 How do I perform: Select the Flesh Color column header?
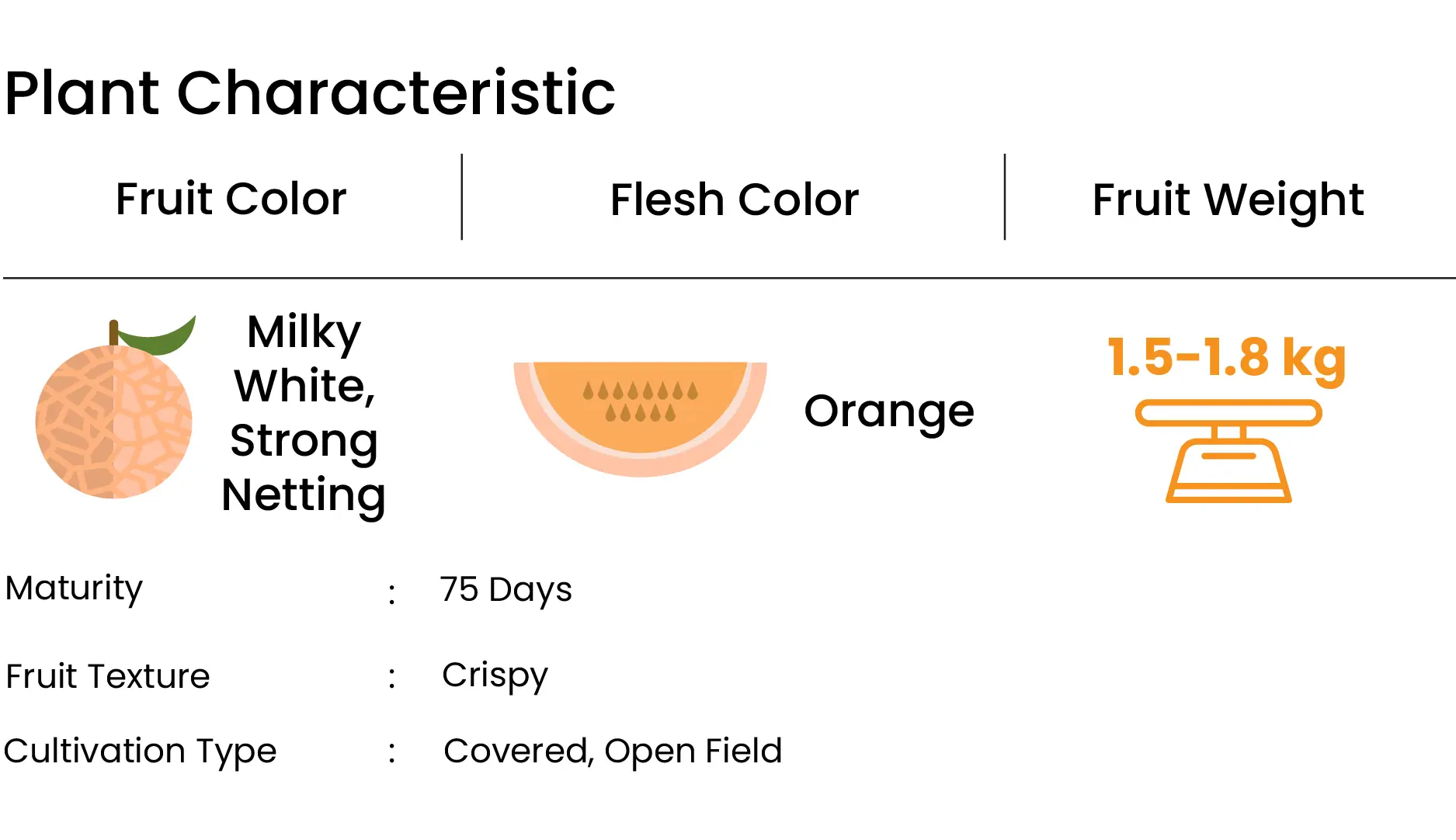(735, 200)
